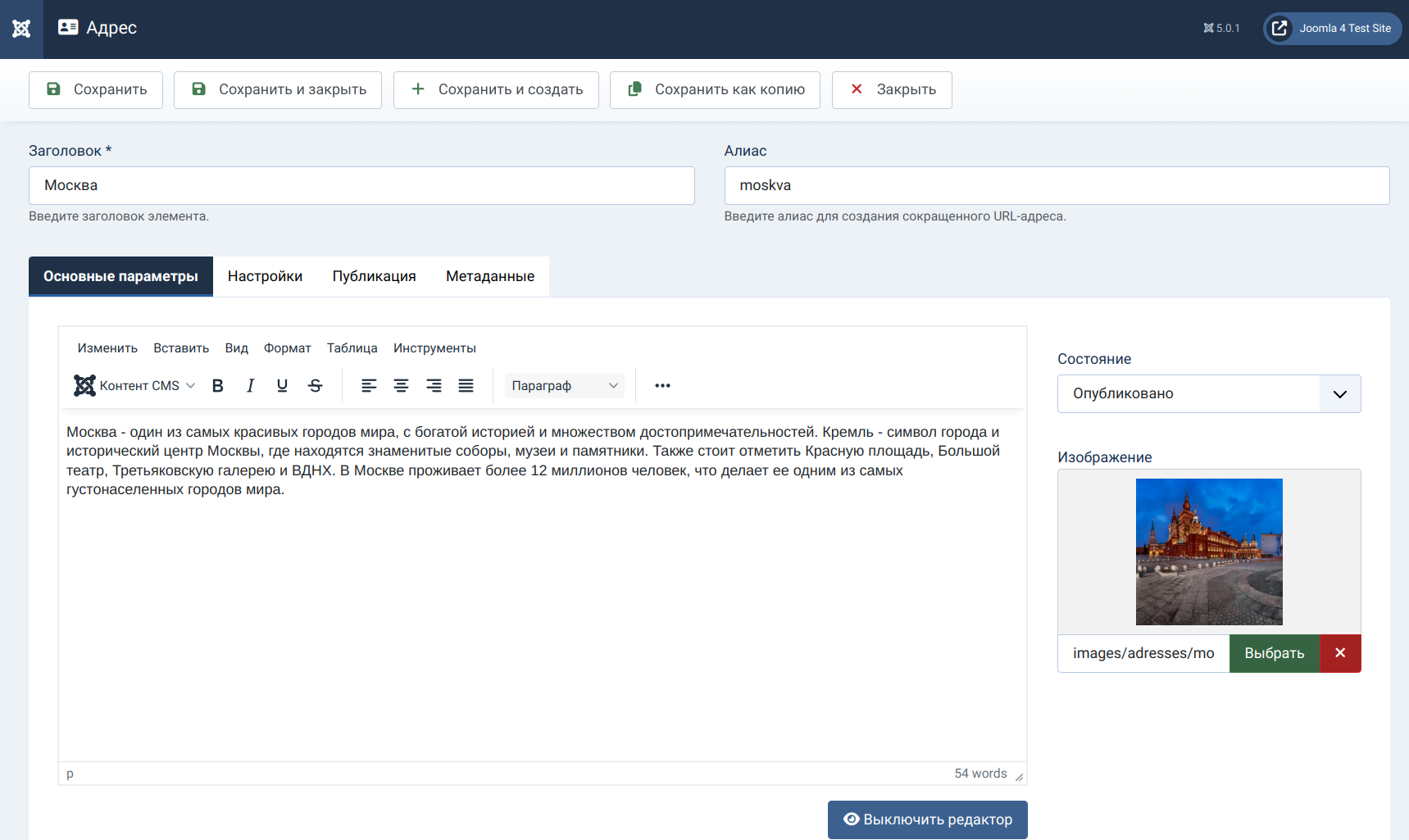Justify the paragraph text
This screenshot has width=1409, height=840.
point(466,386)
